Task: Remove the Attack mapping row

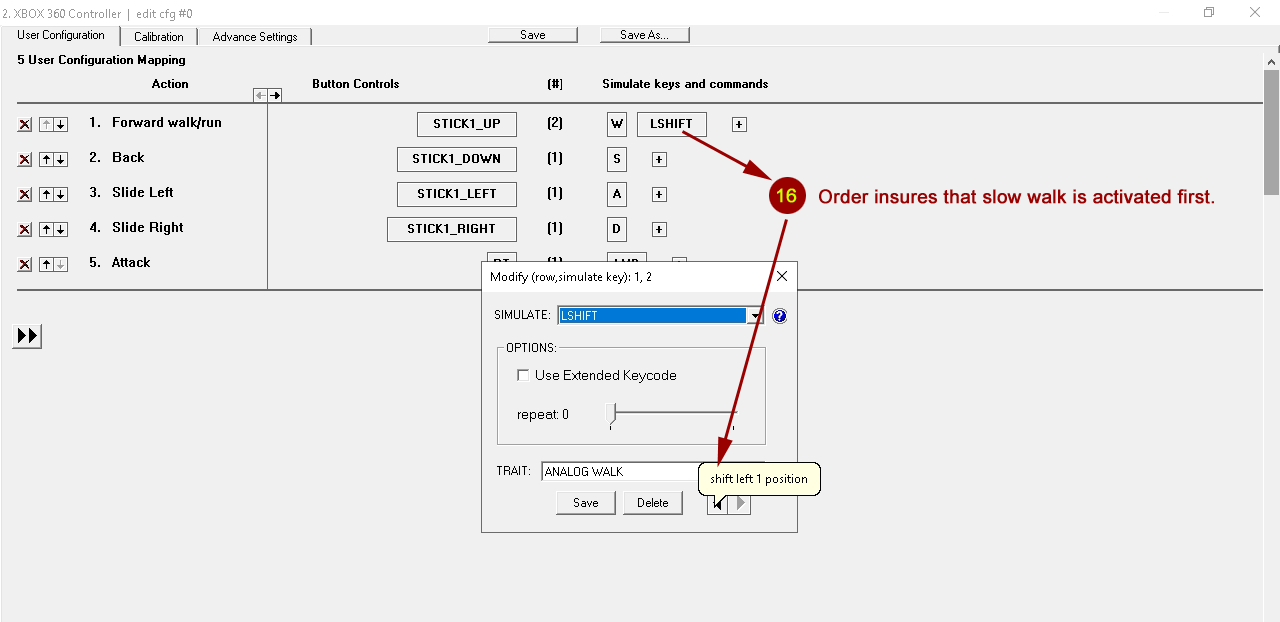Action: coord(25,265)
